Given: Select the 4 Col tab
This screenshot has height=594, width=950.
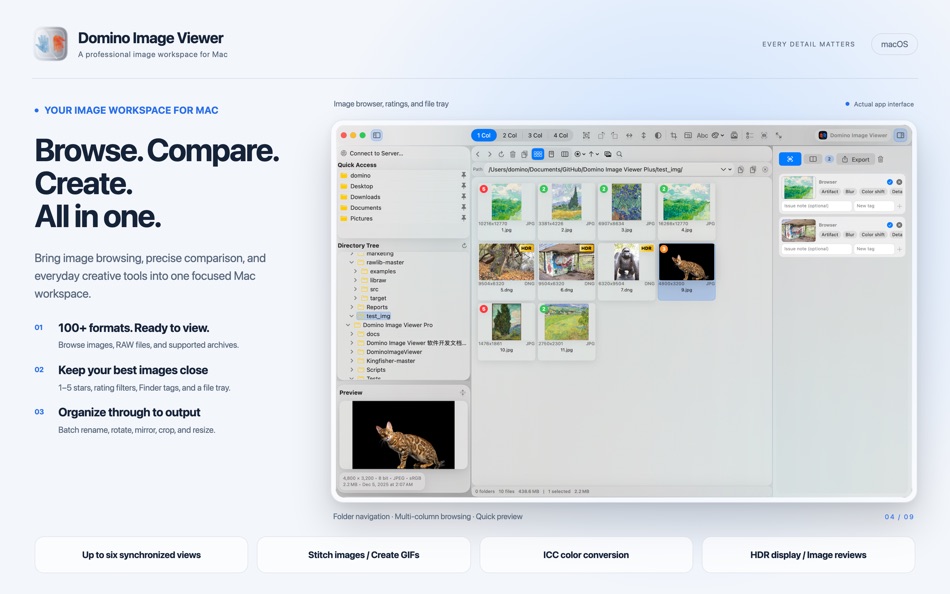Looking at the screenshot, I should click(x=560, y=135).
